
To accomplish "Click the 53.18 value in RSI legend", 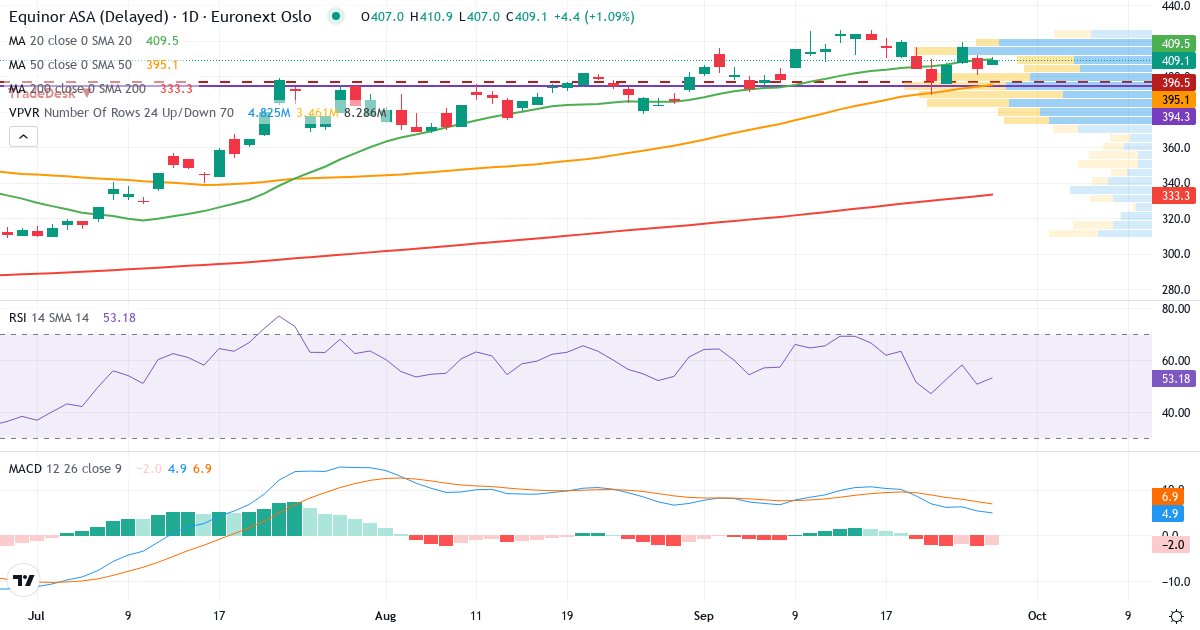I will coord(119,317).
